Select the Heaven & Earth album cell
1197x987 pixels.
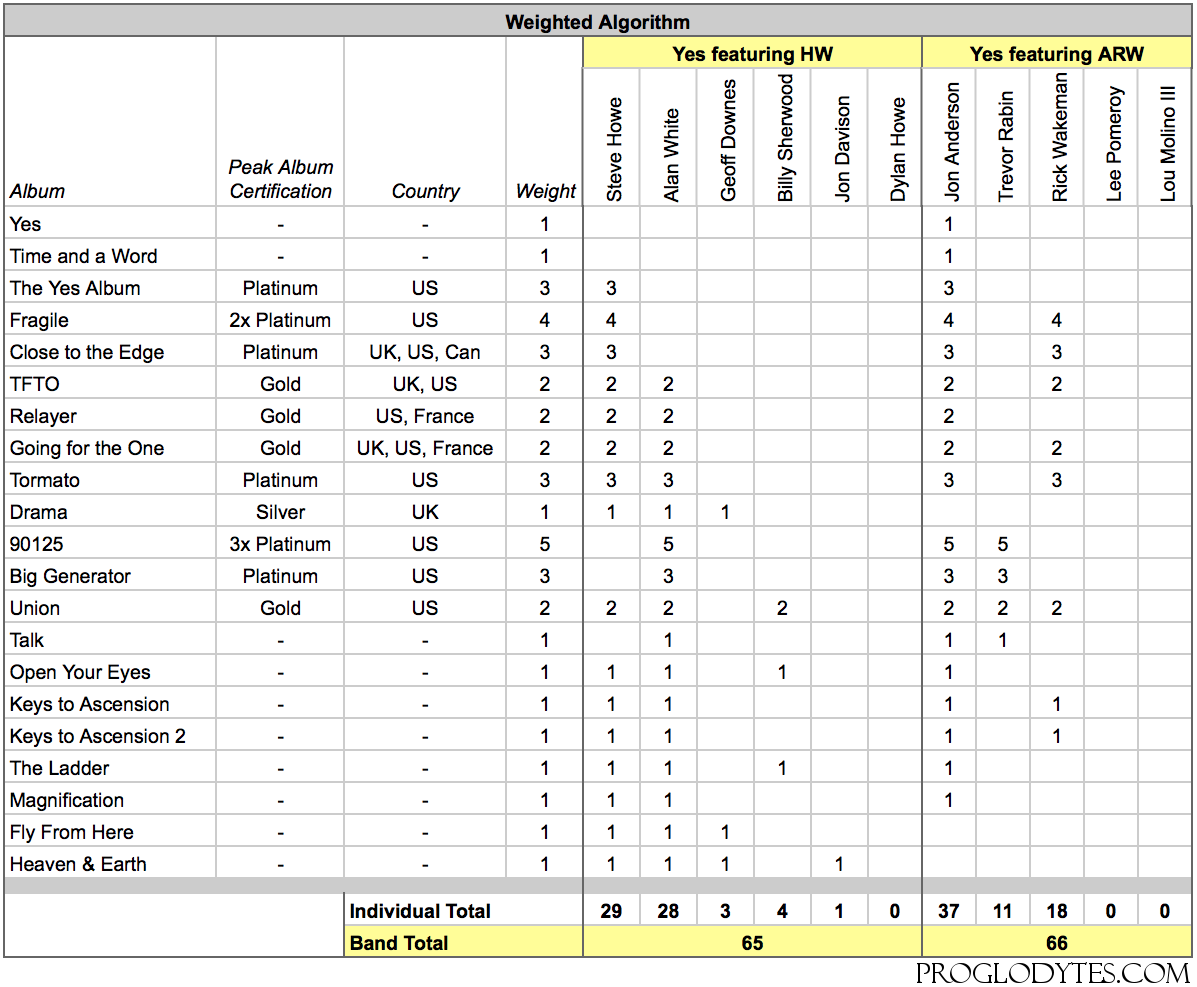(110, 864)
